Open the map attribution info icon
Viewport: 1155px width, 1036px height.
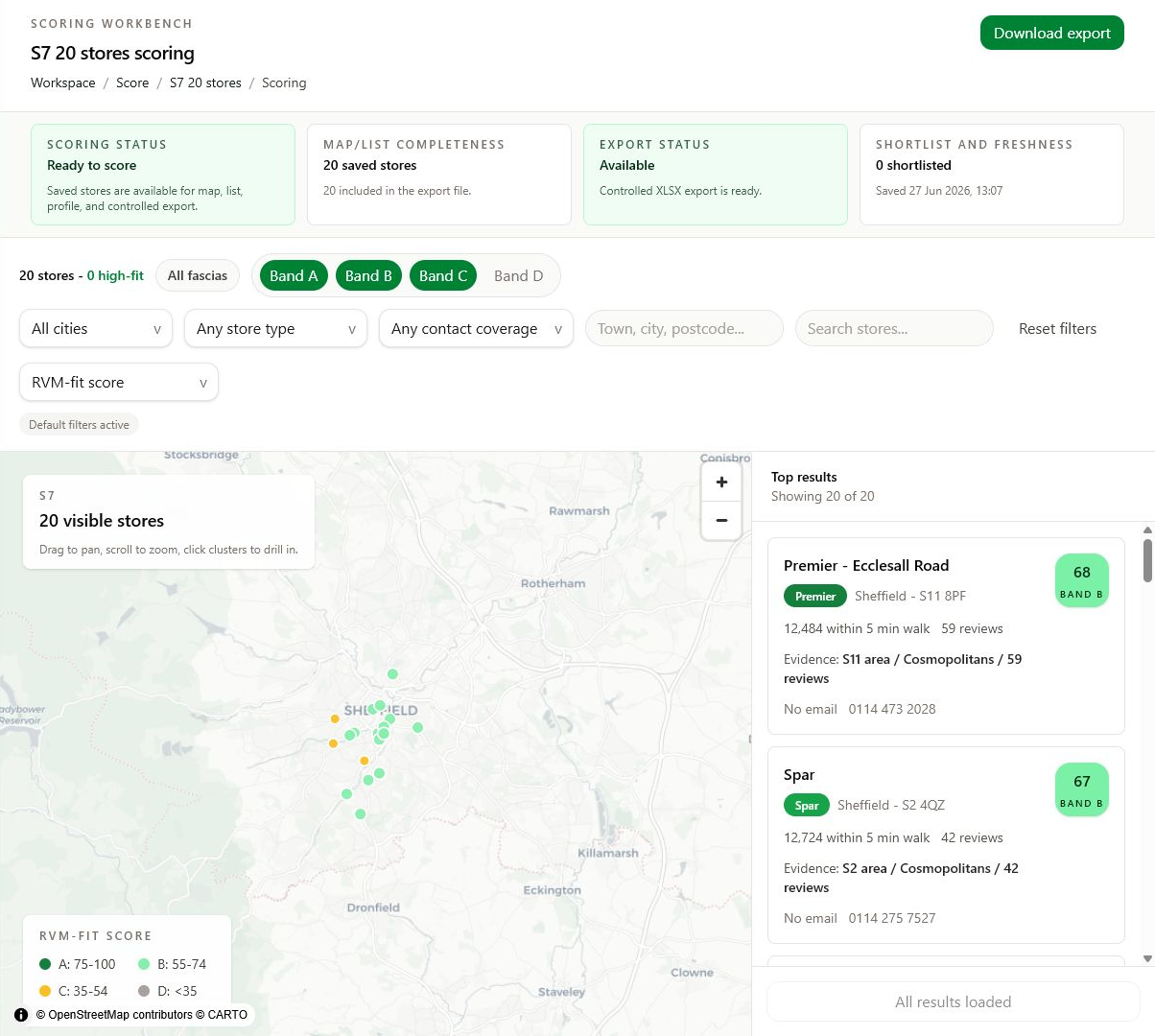tap(21, 1015)
